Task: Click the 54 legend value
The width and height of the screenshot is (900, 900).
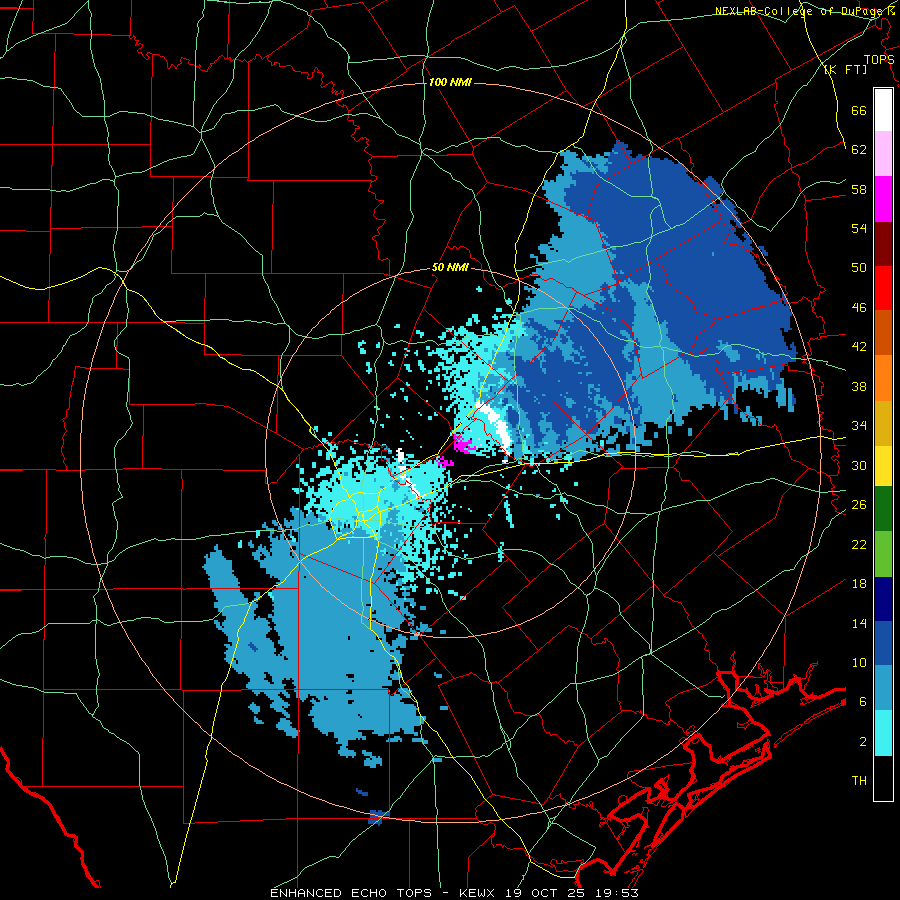Action: (x=859, y=228)
